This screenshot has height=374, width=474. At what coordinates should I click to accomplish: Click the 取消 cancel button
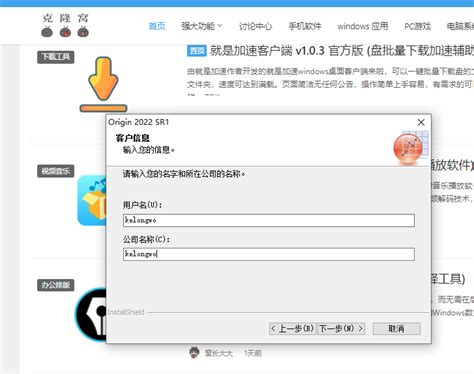click(x=397, y=329)
